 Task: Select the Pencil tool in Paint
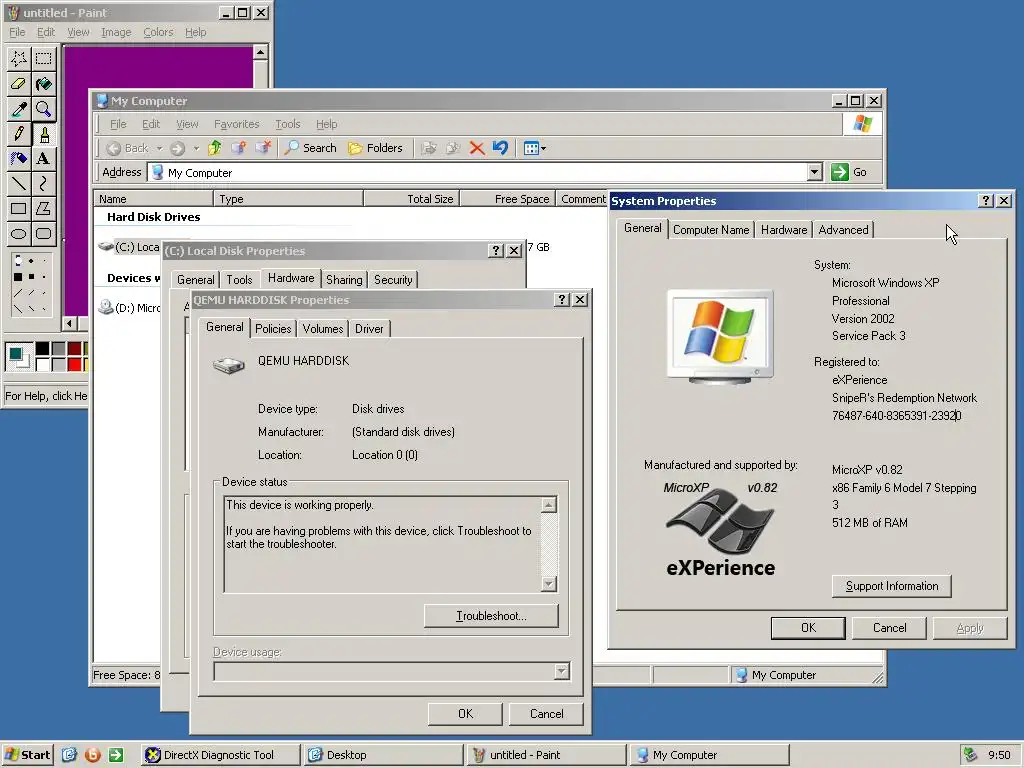click(x=18, y=134)
